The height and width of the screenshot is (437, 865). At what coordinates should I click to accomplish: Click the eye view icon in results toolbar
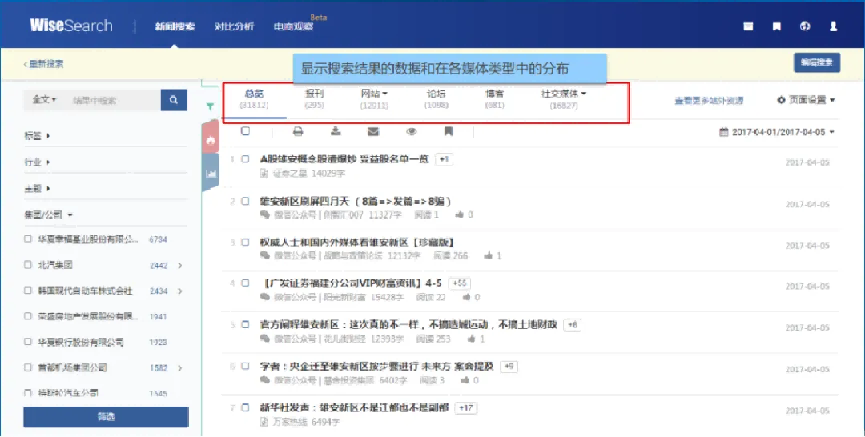point(411,131)
